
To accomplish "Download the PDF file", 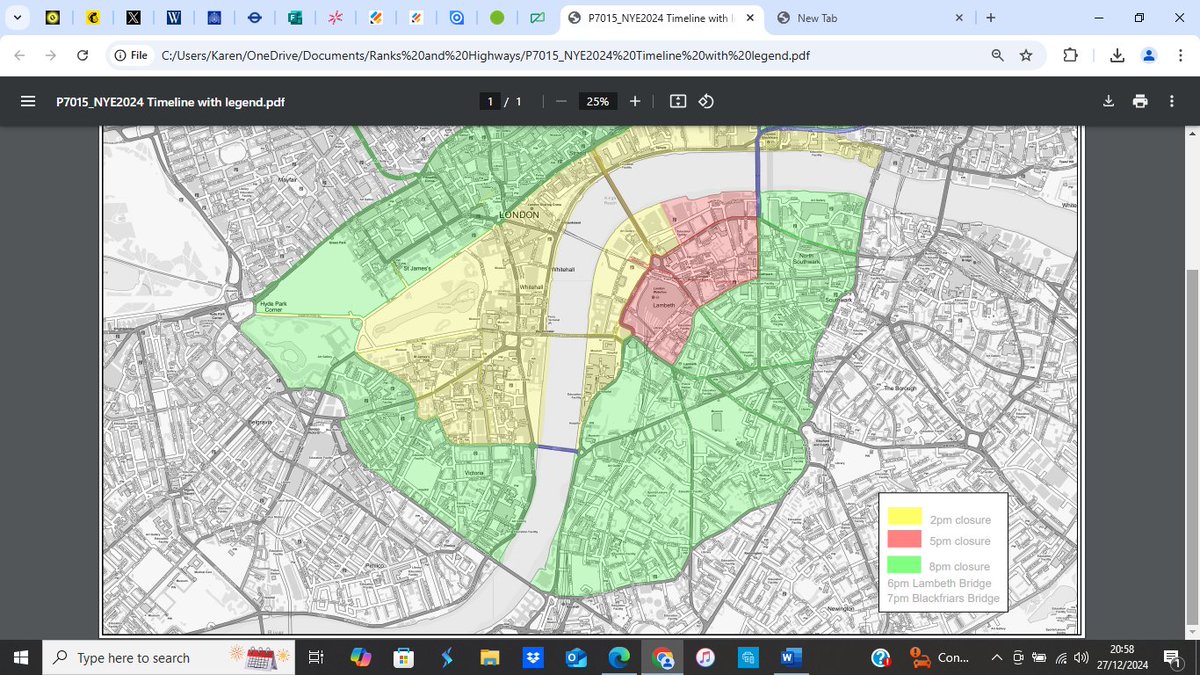I will pyautogui.click(x=1108, y=101).
